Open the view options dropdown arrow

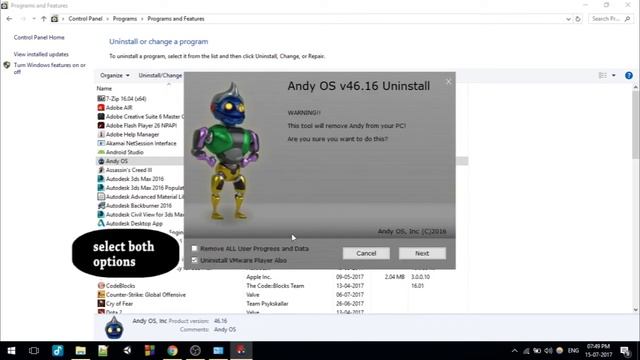tap(613, 76)
